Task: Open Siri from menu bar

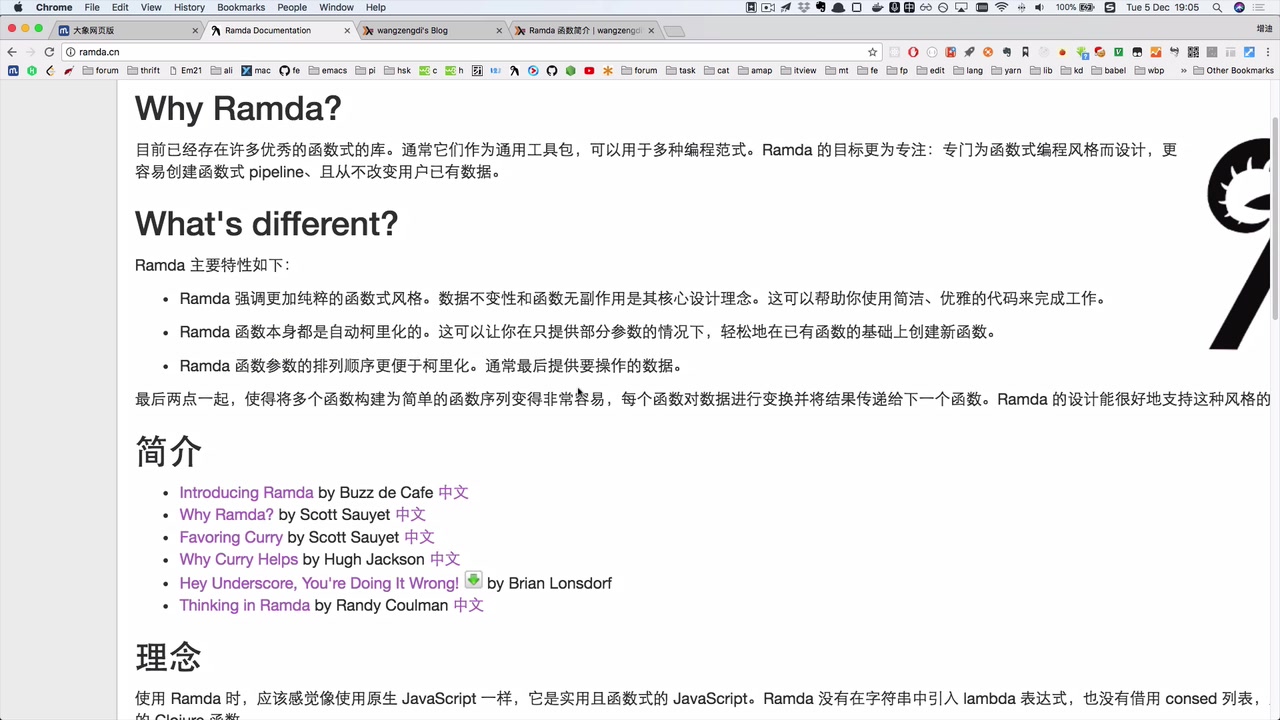Action: click(x=1239, y=7)
